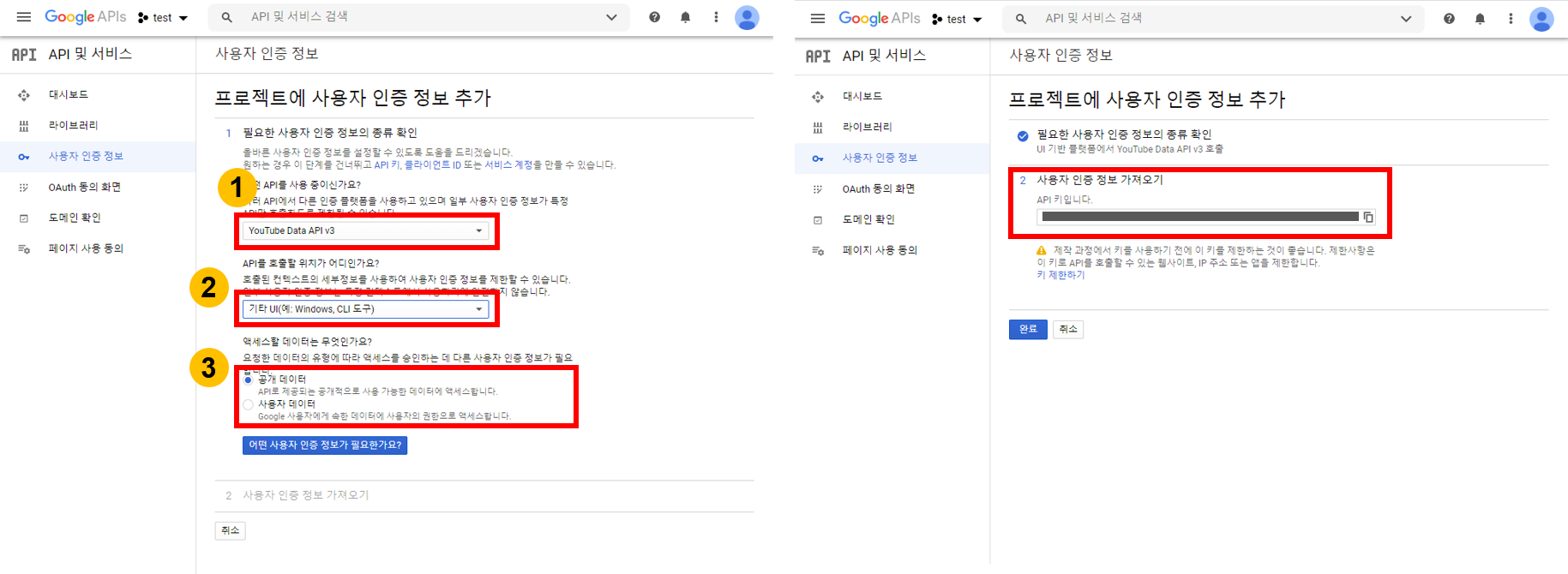Open hamburger menu in left window
Screen dimensions: 1568x574
click(x=24, y=17)
